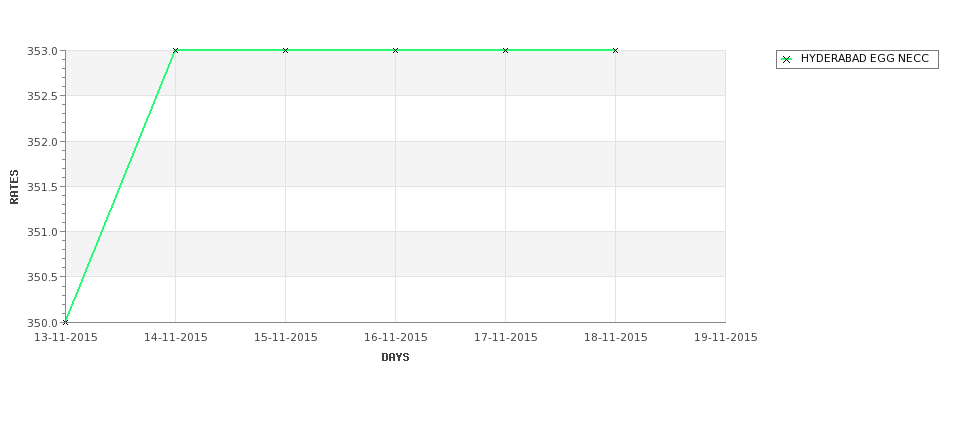The width and height of the screenshot is (975, 429).
Task: Click the HYDERABAD EGG NECC legend label
Action: coord(864,58)
